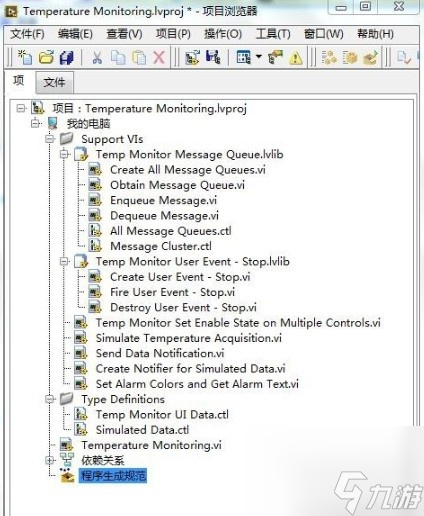This screenshot has width=424, height=516.
Task: Click the Copy toolbar icon
Action: [x=118, y=57]
